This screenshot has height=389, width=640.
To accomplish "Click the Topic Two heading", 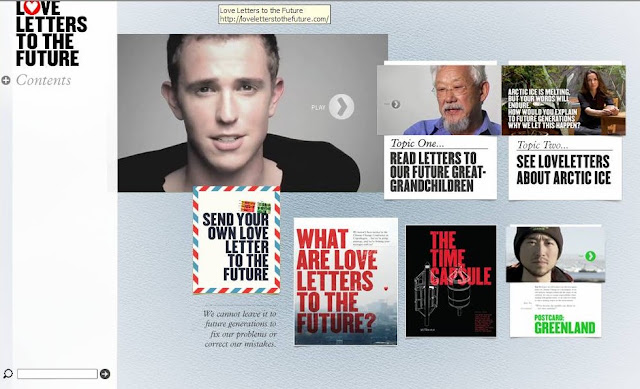I will pyautogui.click(x=542, y=145).
